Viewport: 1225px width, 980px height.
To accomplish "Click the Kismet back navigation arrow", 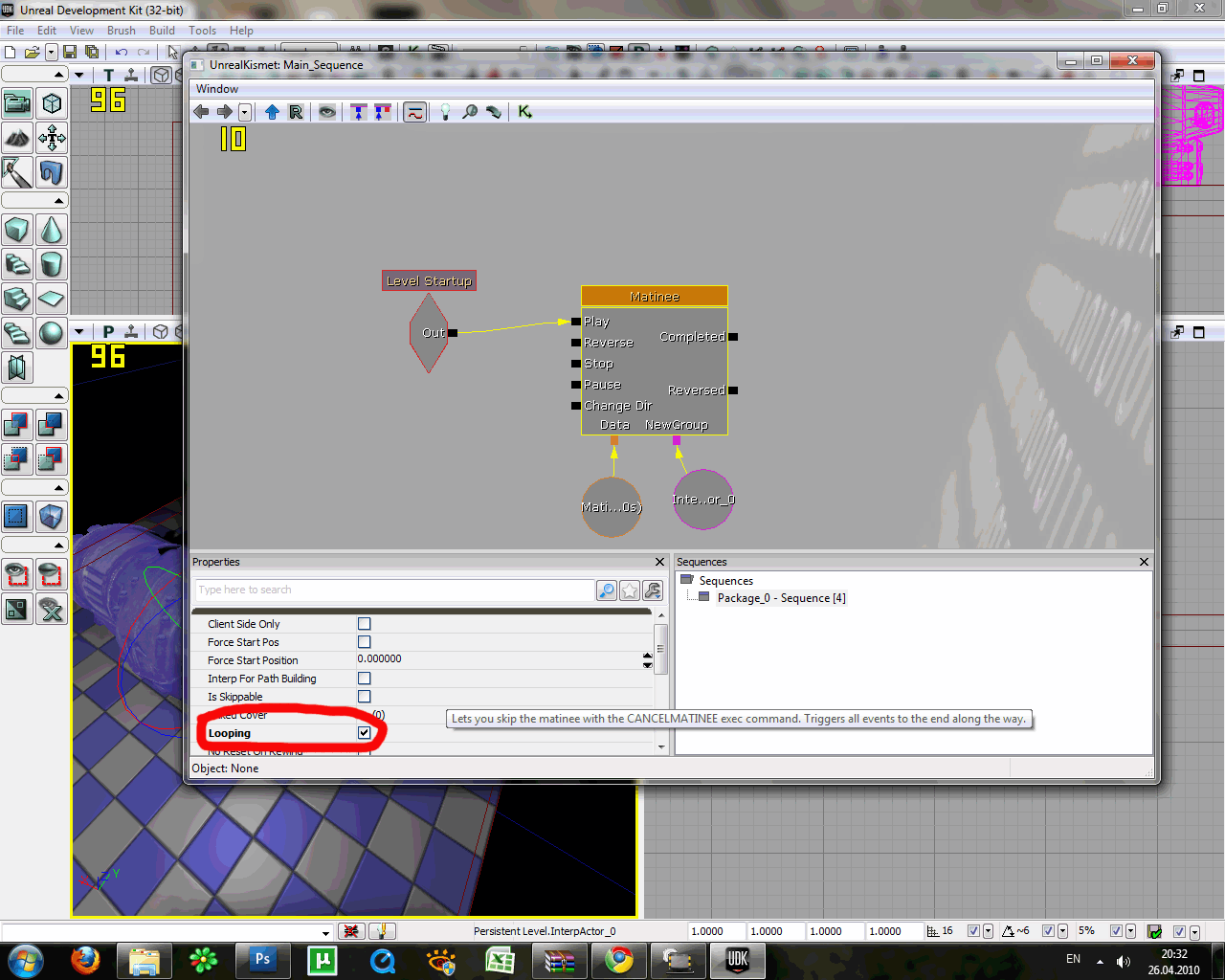I will [201, 112].
